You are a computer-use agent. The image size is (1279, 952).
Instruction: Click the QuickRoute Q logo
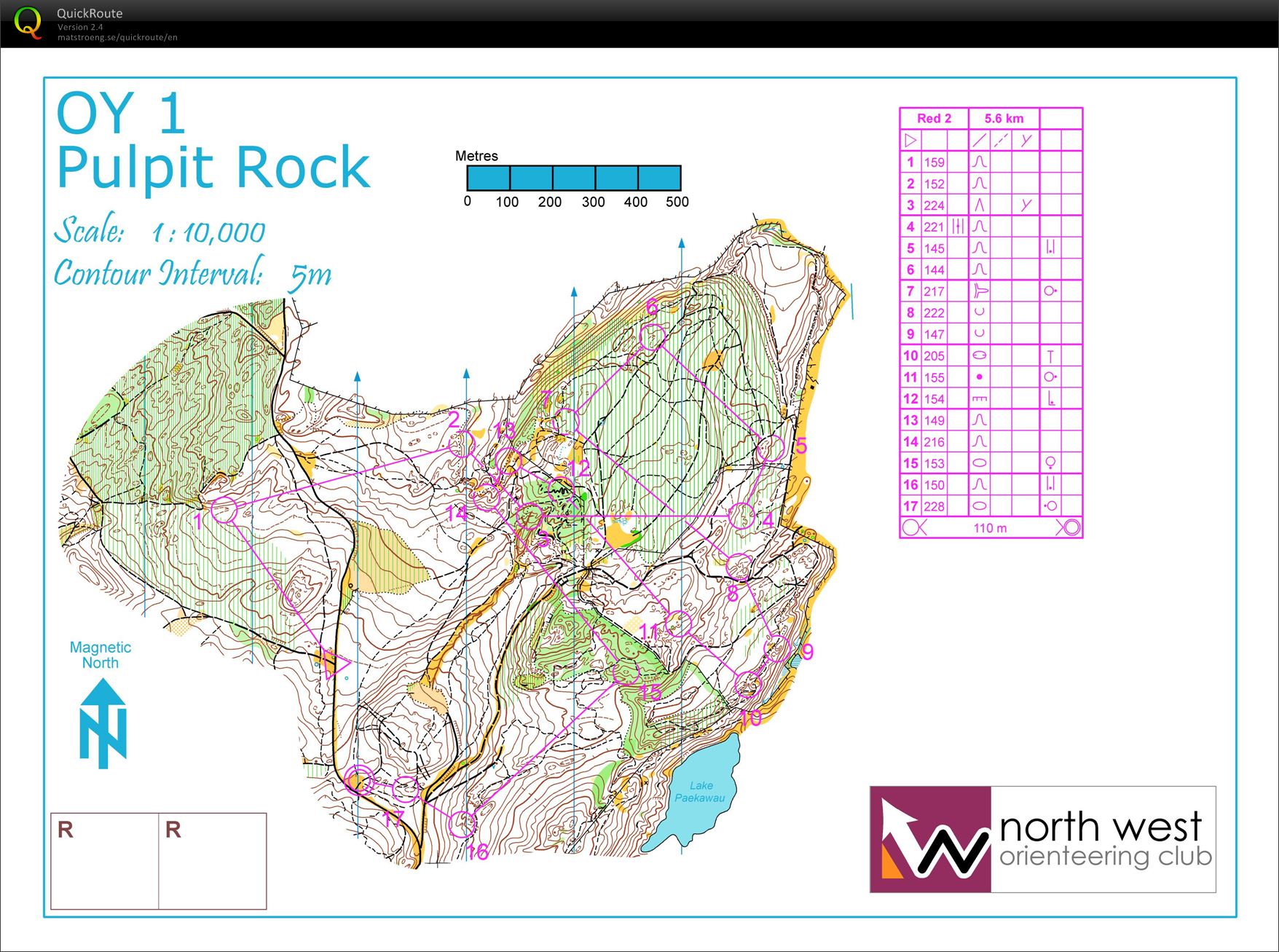tap(28, 23)
